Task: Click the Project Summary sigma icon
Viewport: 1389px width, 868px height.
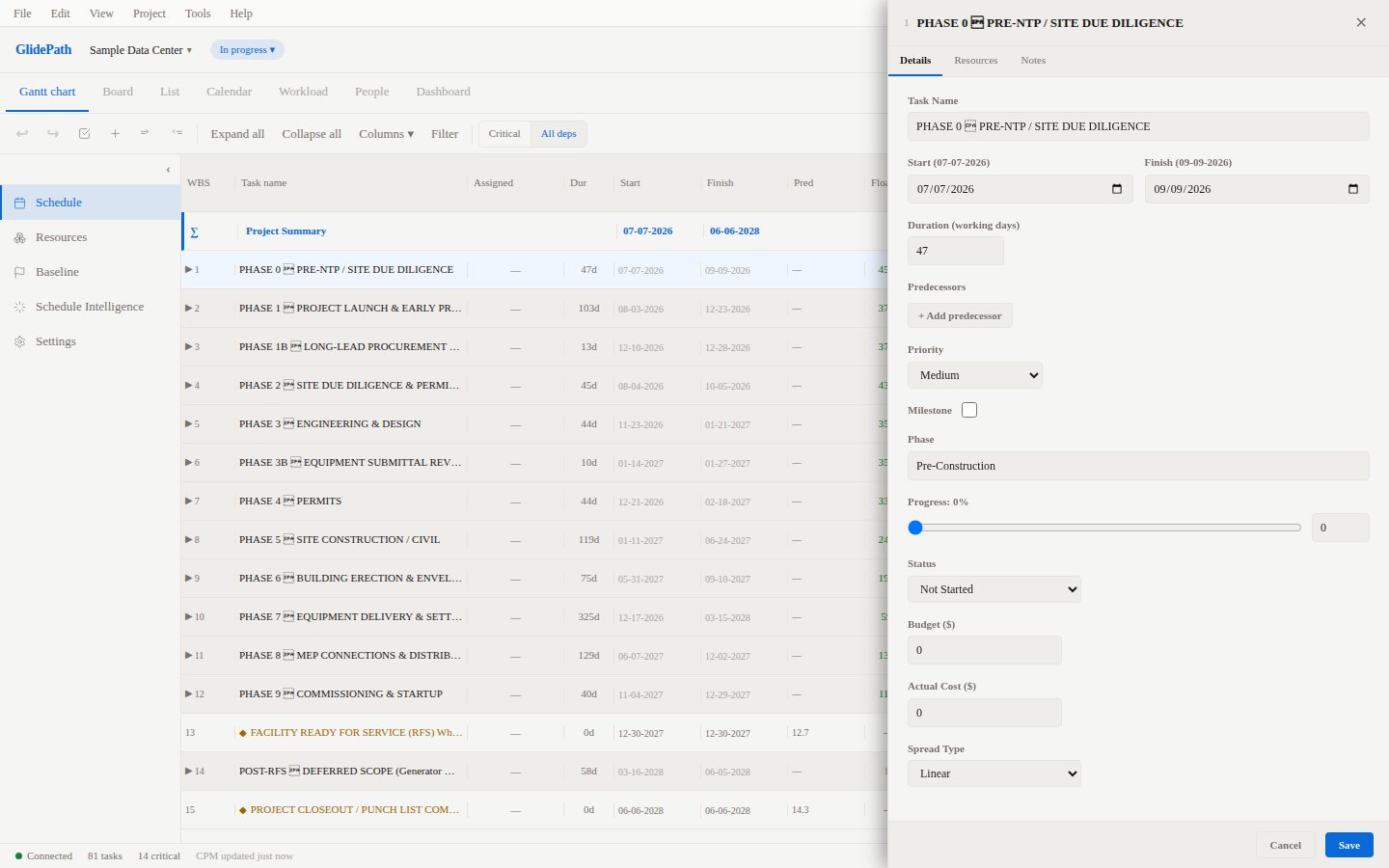Action: (194, 231)
